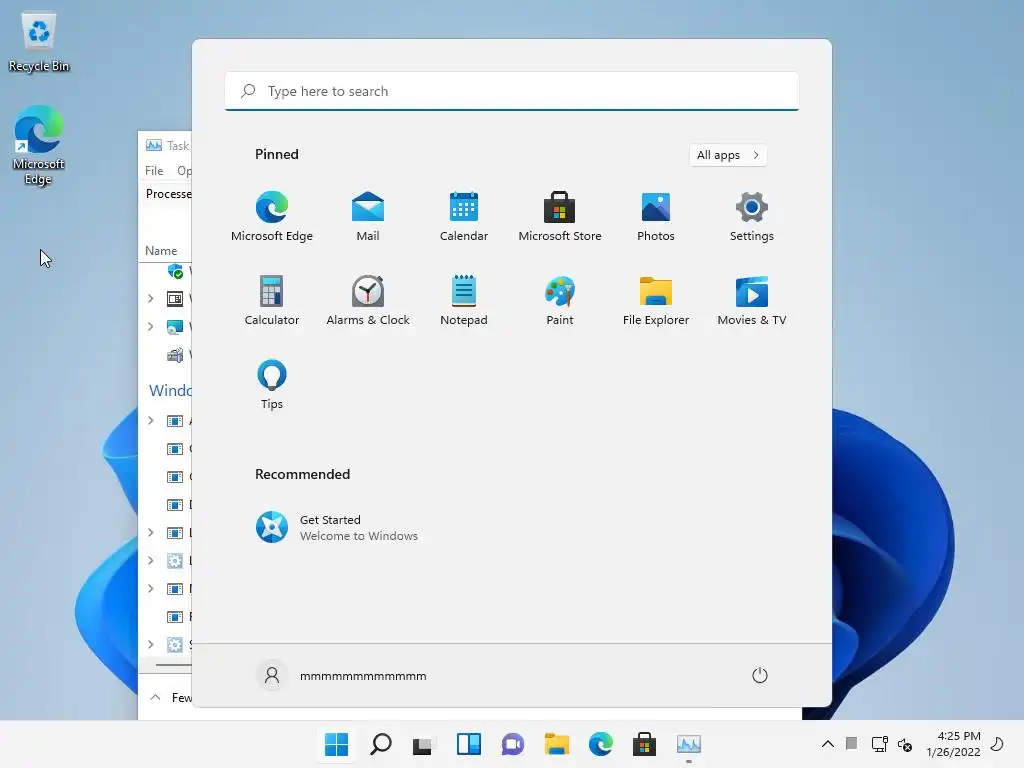Expand first row under Windows processes heading

(151, 421)
